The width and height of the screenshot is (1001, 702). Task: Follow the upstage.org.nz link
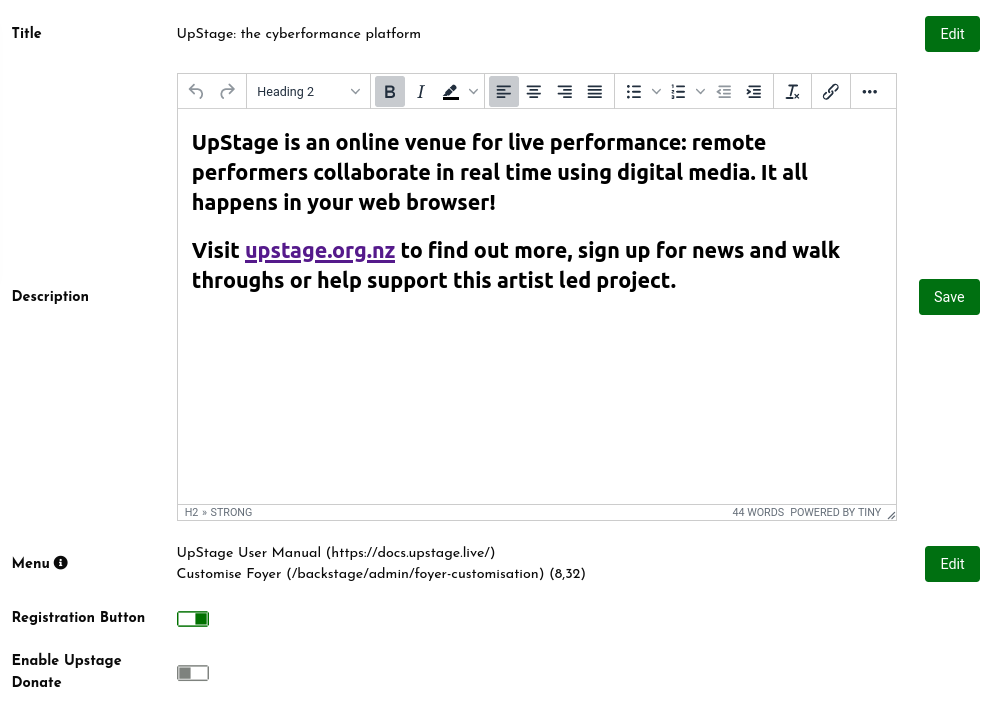pos(320,250)
